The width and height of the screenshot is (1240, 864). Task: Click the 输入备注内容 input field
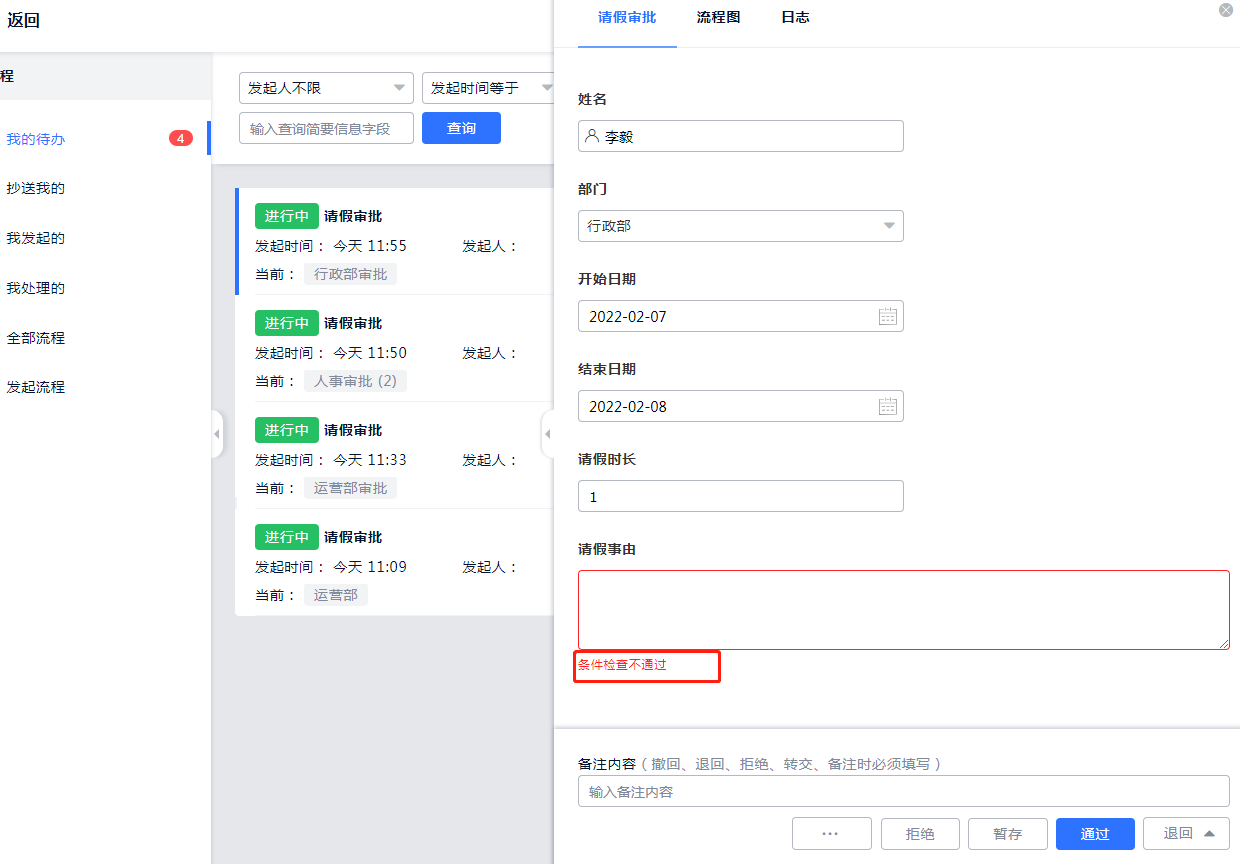coord(903,791)
